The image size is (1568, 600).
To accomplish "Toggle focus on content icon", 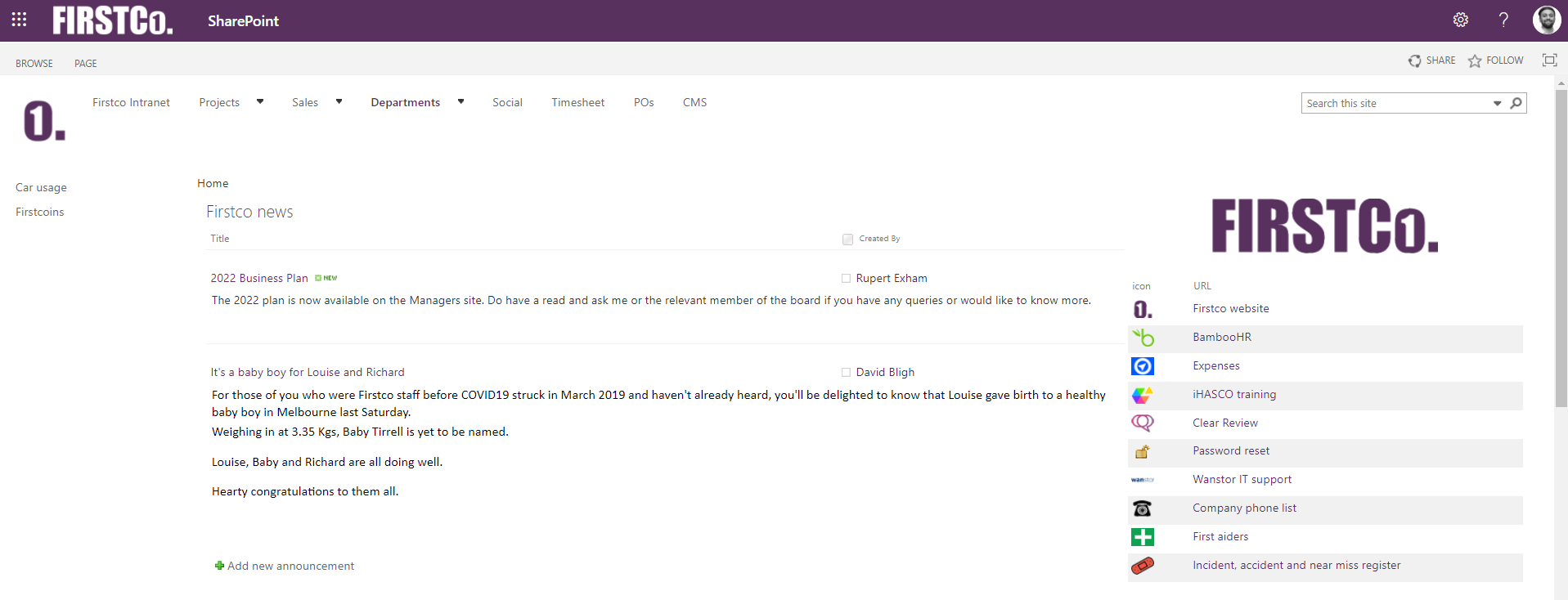I will click(x=1549, y=60).
